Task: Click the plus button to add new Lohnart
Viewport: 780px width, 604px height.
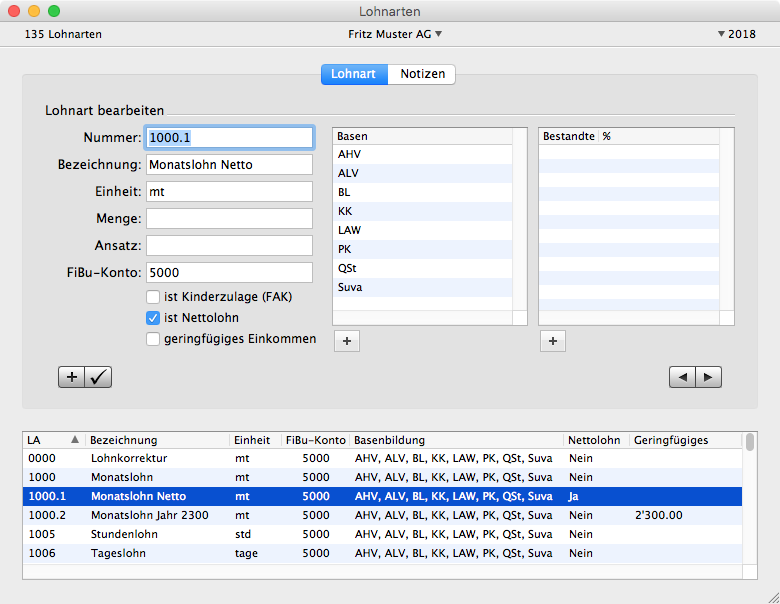Action: pos(72,377)
